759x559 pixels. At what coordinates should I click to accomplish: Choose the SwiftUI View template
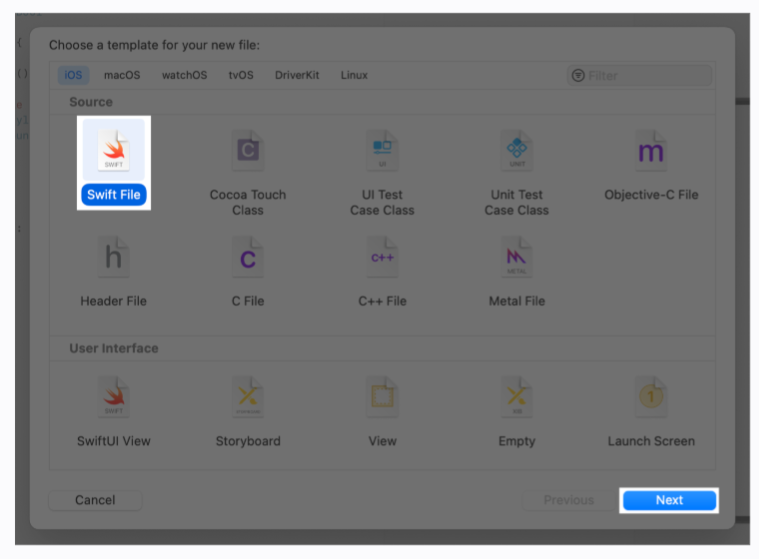coord(114,412)
